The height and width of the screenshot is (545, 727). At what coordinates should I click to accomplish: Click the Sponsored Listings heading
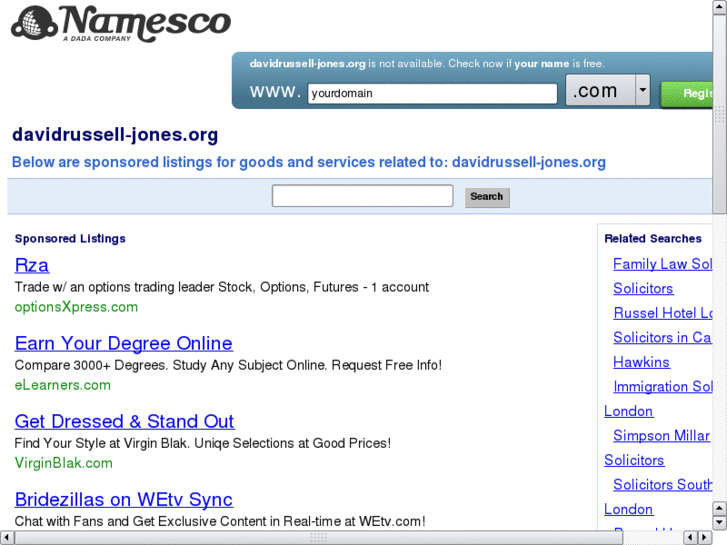click(70, 238)
